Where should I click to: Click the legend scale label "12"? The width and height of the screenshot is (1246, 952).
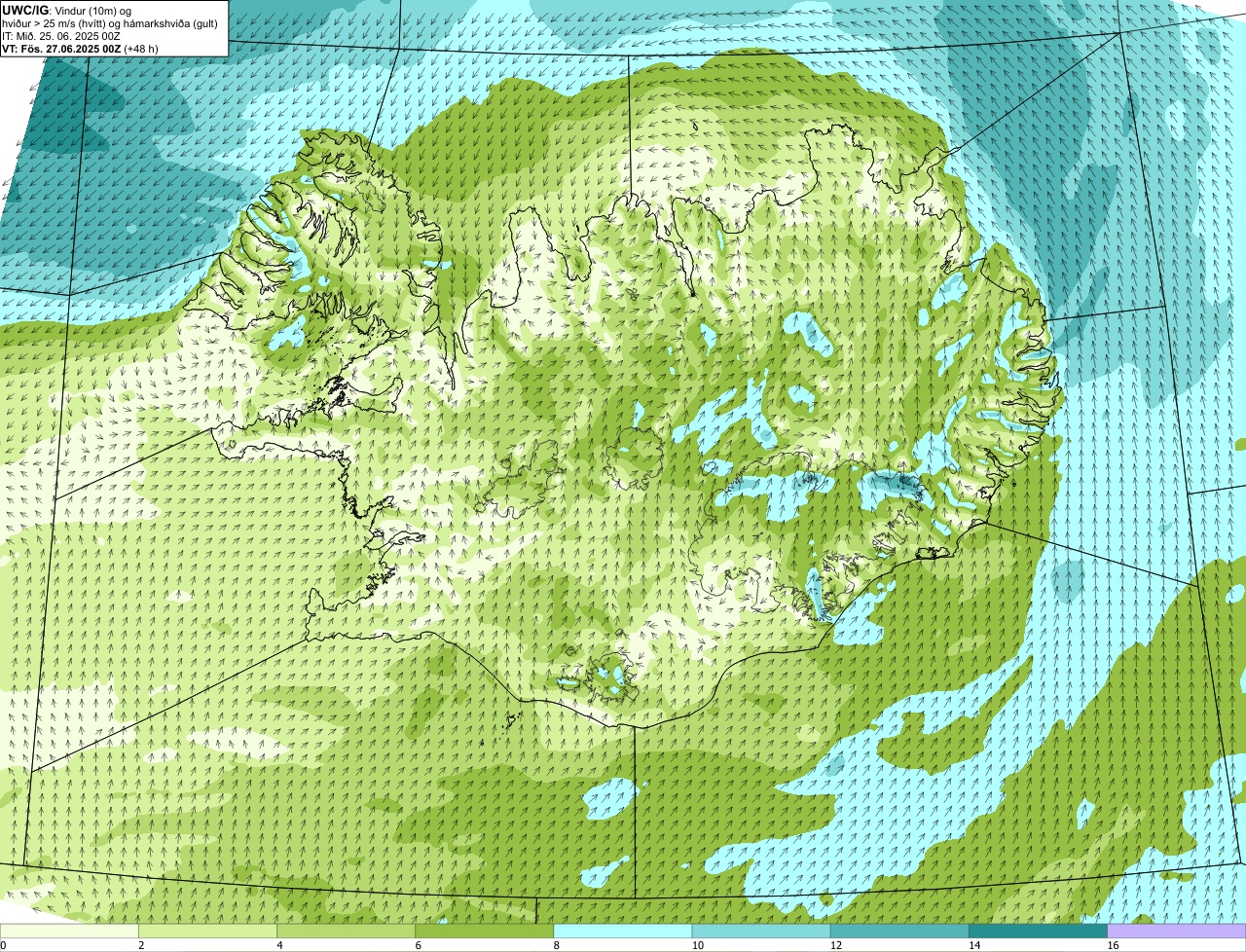(835, 945)
